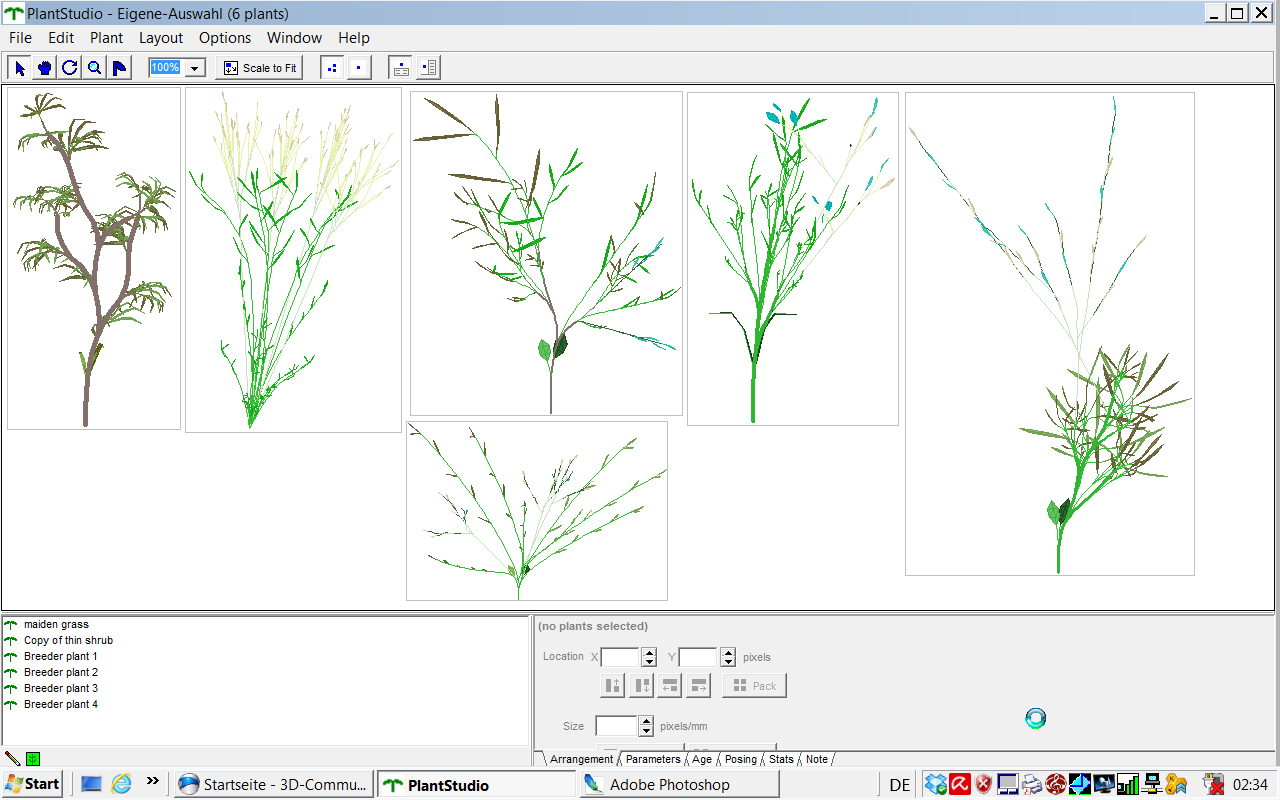The image size is (1280, 800).
Task: Launch Internet Explorer from quick launch
Action: 121,784
